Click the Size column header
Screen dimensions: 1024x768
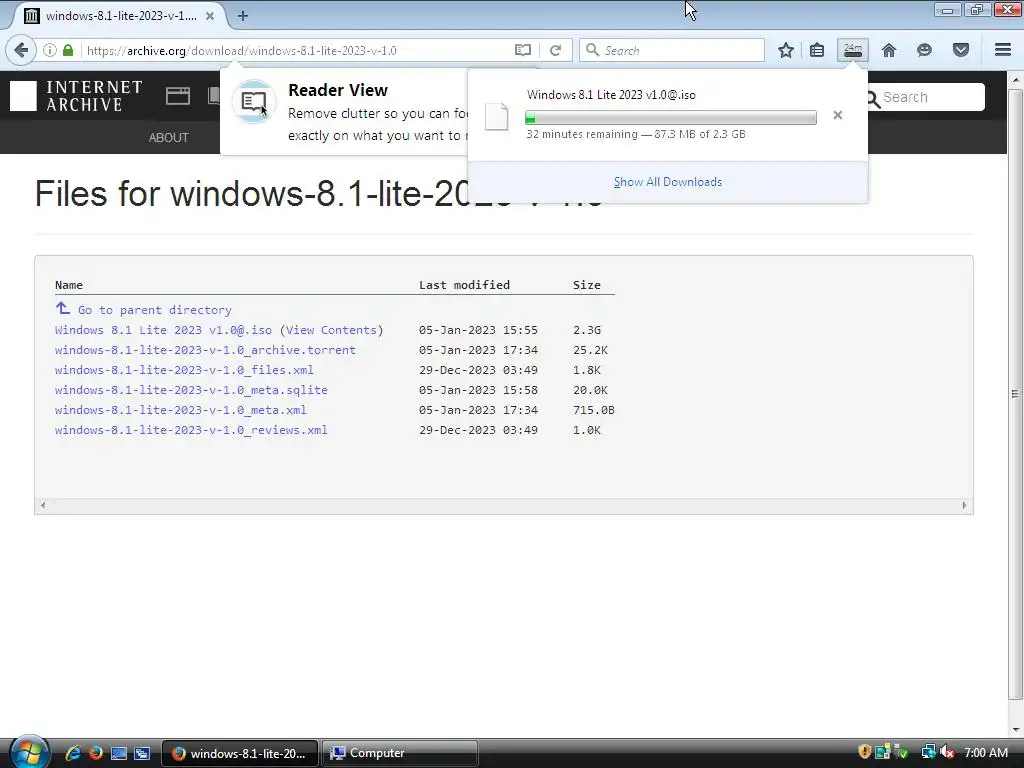[x=586, y=285]
